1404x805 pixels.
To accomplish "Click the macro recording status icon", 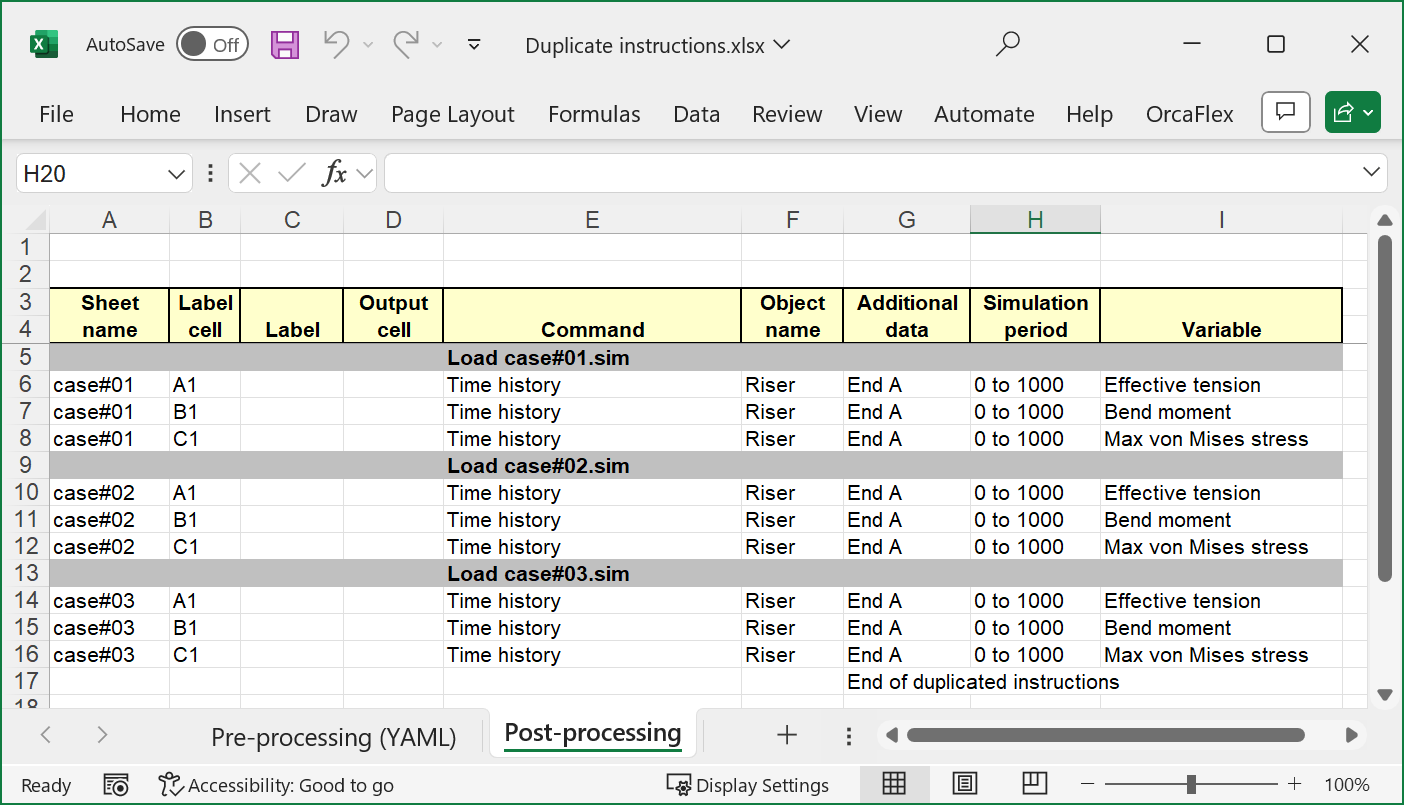I will 116,785.
